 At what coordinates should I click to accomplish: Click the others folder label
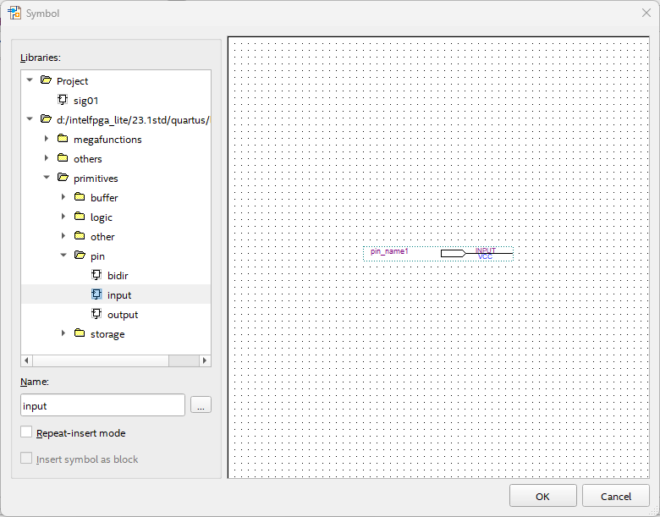click(x=88, y=159)
